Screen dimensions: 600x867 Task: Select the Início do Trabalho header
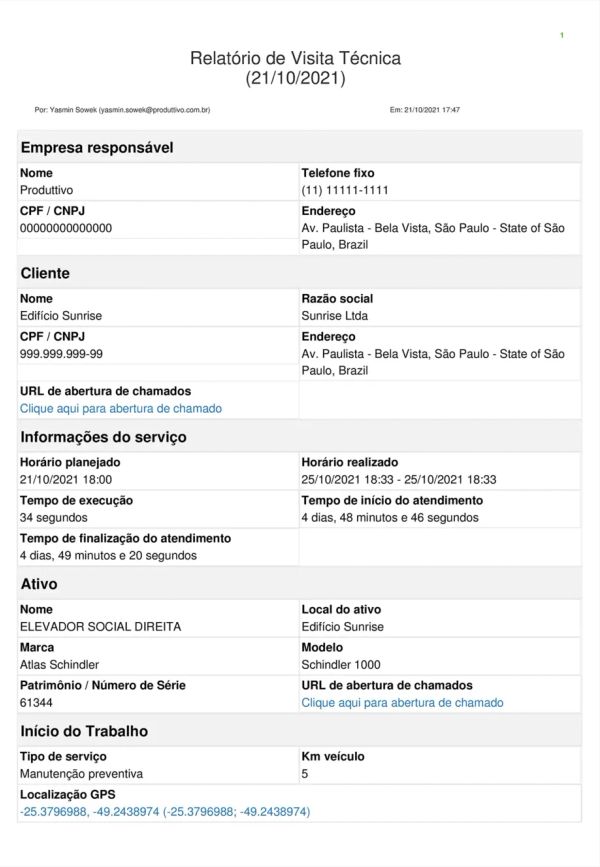[x=84, y=731]
